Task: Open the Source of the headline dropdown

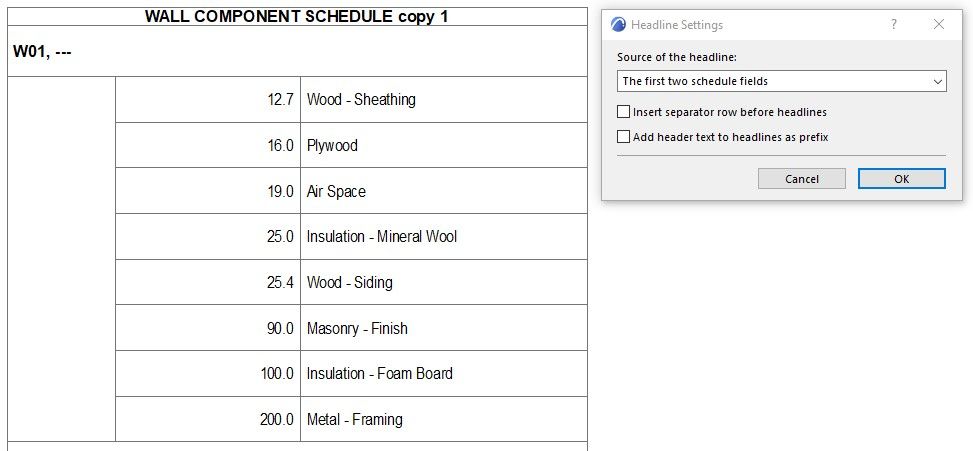Action: (781, 81)
